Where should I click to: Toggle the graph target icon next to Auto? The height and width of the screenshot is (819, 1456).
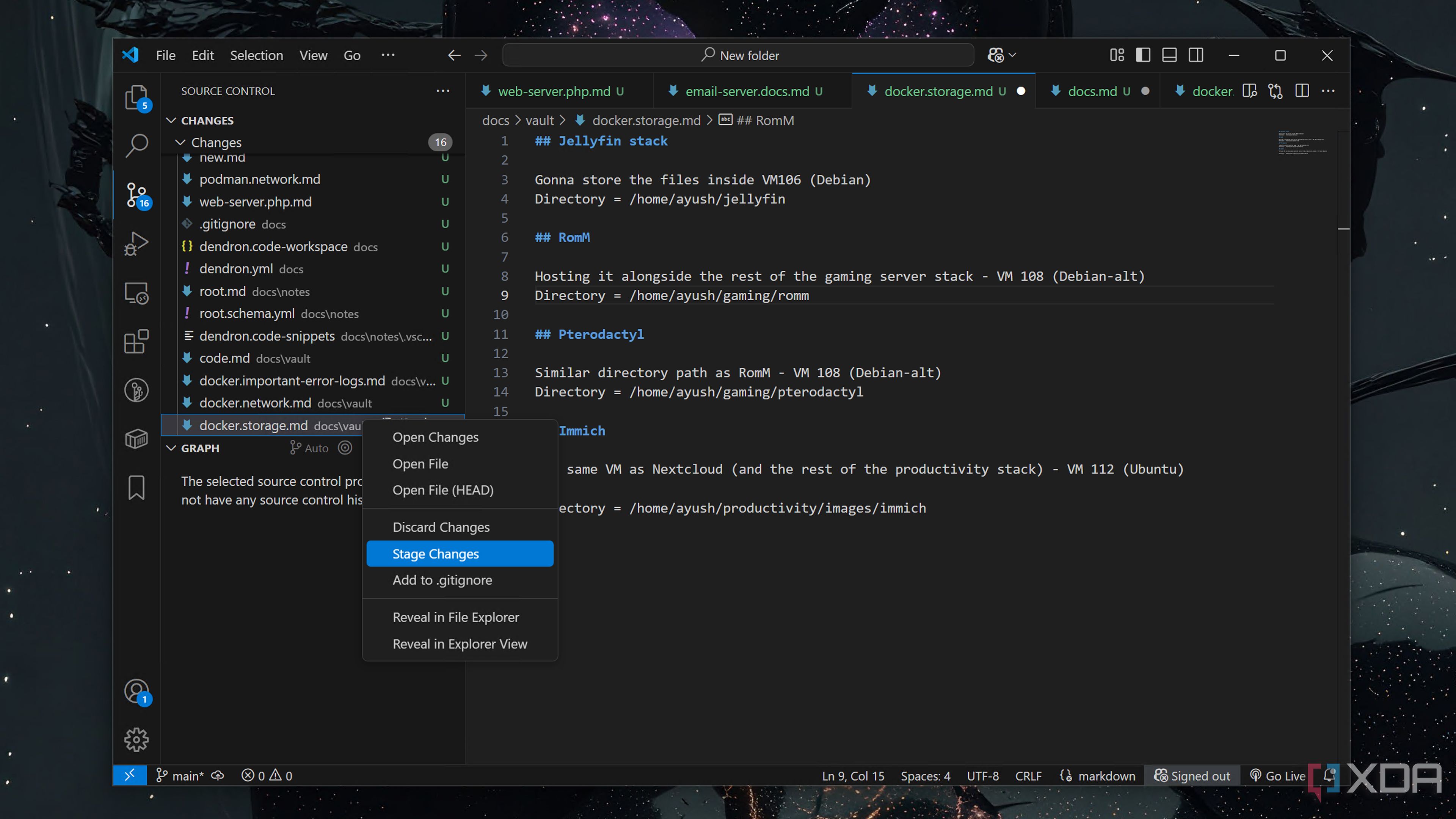click(x=345, y=448)
